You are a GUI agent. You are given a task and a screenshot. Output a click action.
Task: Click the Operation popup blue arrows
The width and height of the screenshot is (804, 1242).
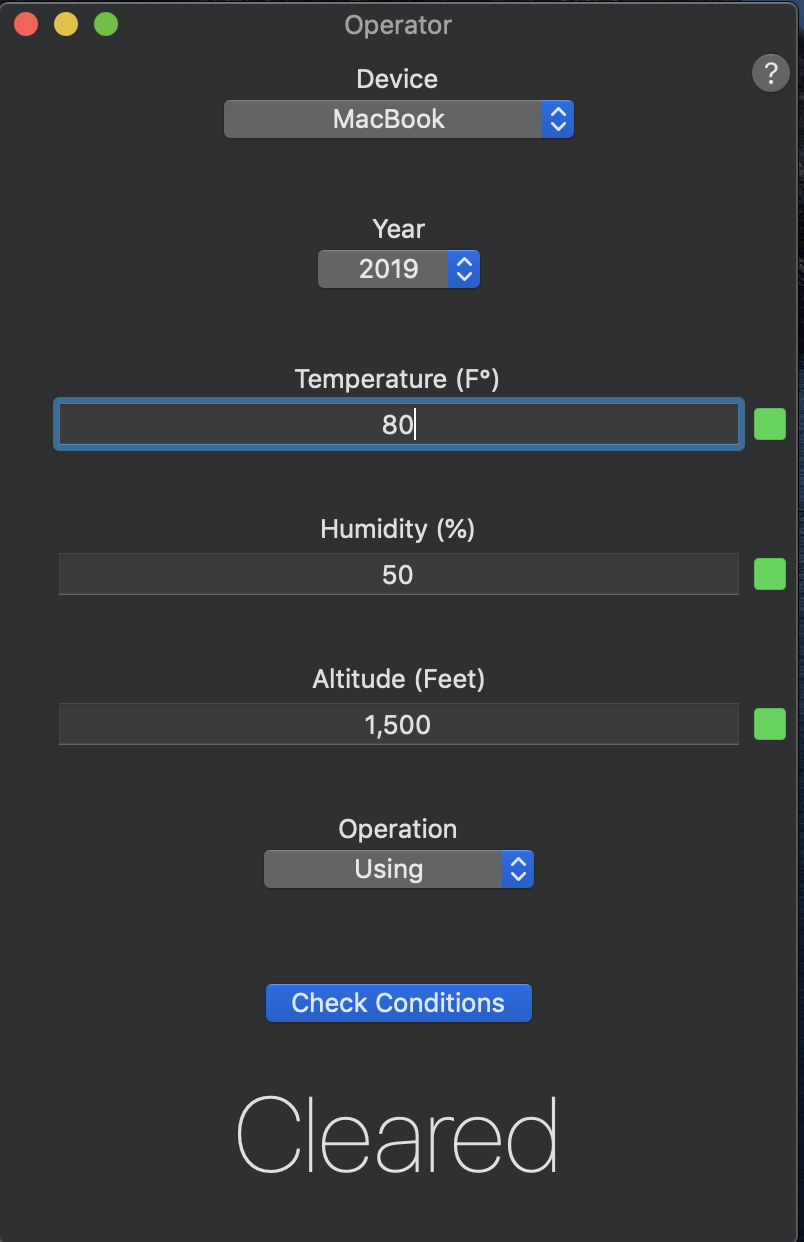(517, 869)
